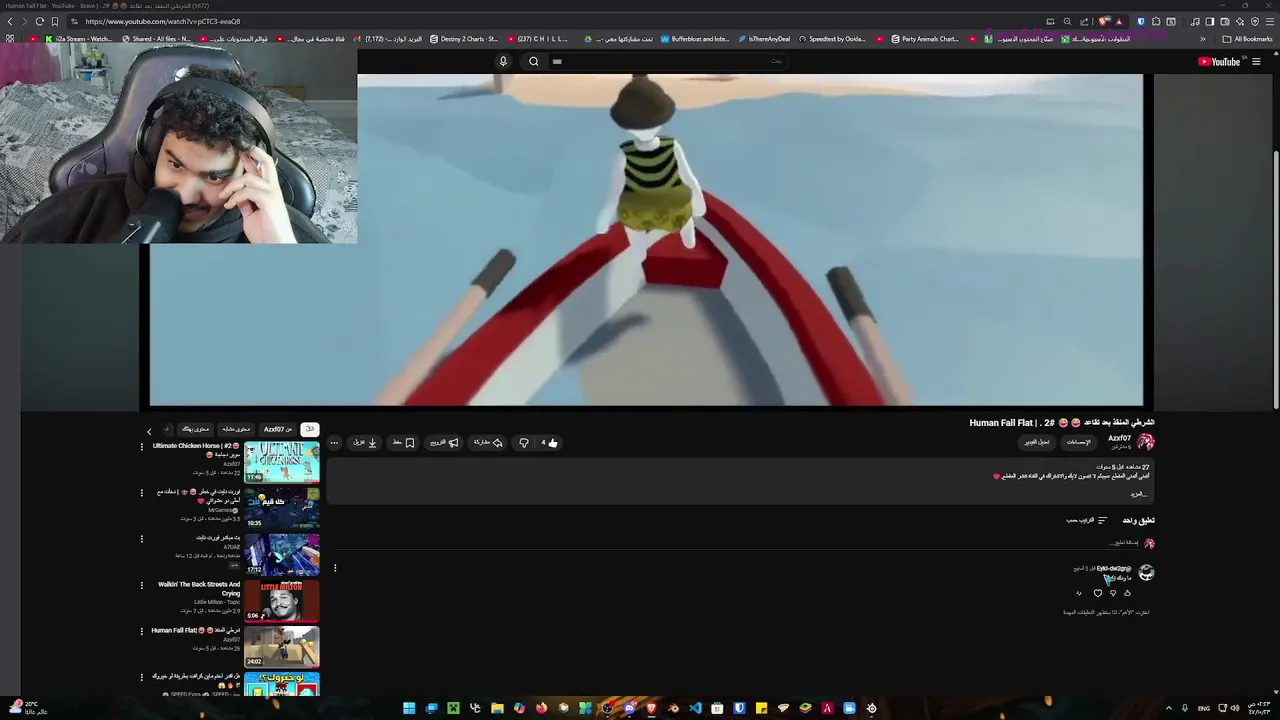Open the Azxf07 channel avatar
This screenshot has width=1280, height=720.
pos(1146,441)
